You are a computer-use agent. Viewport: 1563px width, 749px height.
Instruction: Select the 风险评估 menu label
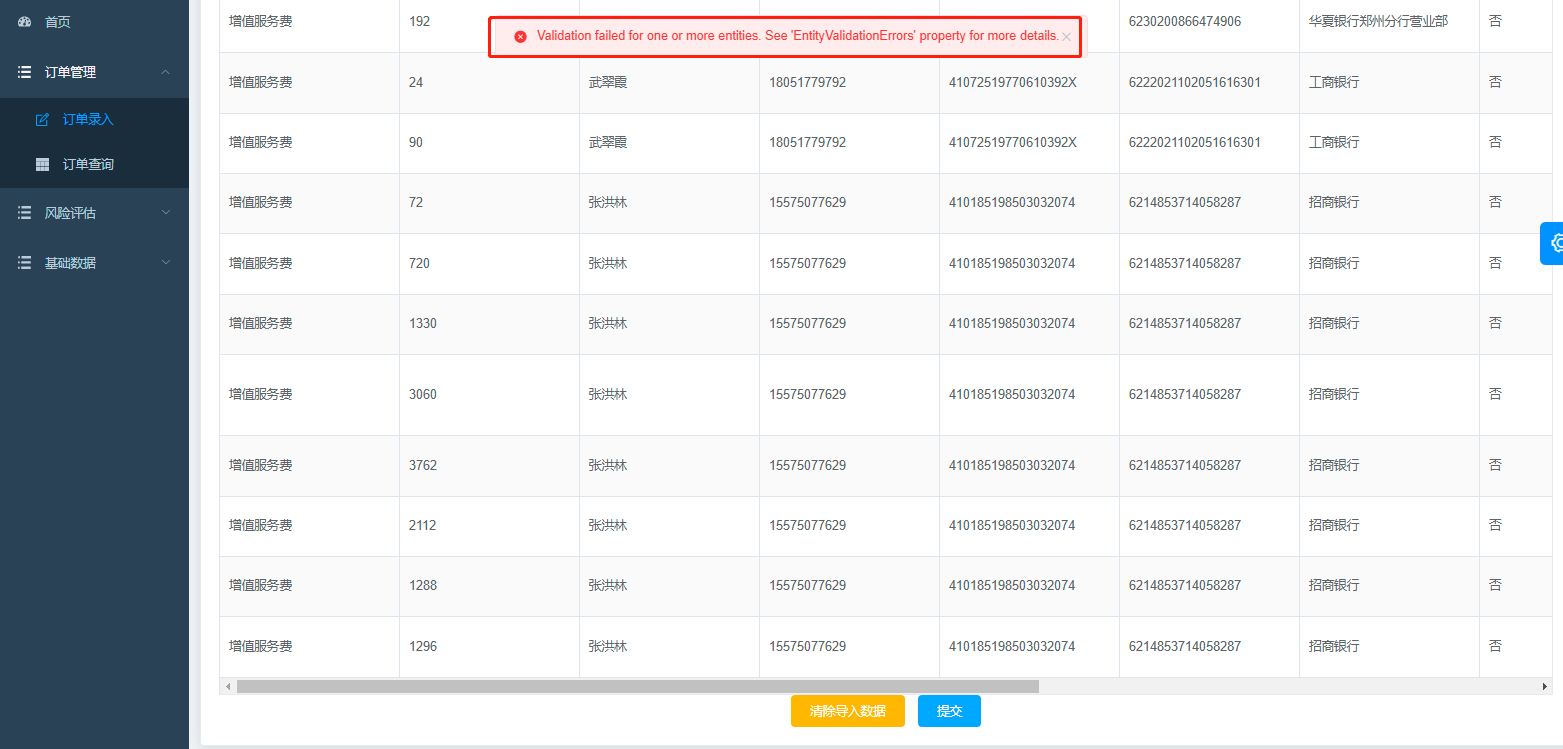[x=70, y=213]
